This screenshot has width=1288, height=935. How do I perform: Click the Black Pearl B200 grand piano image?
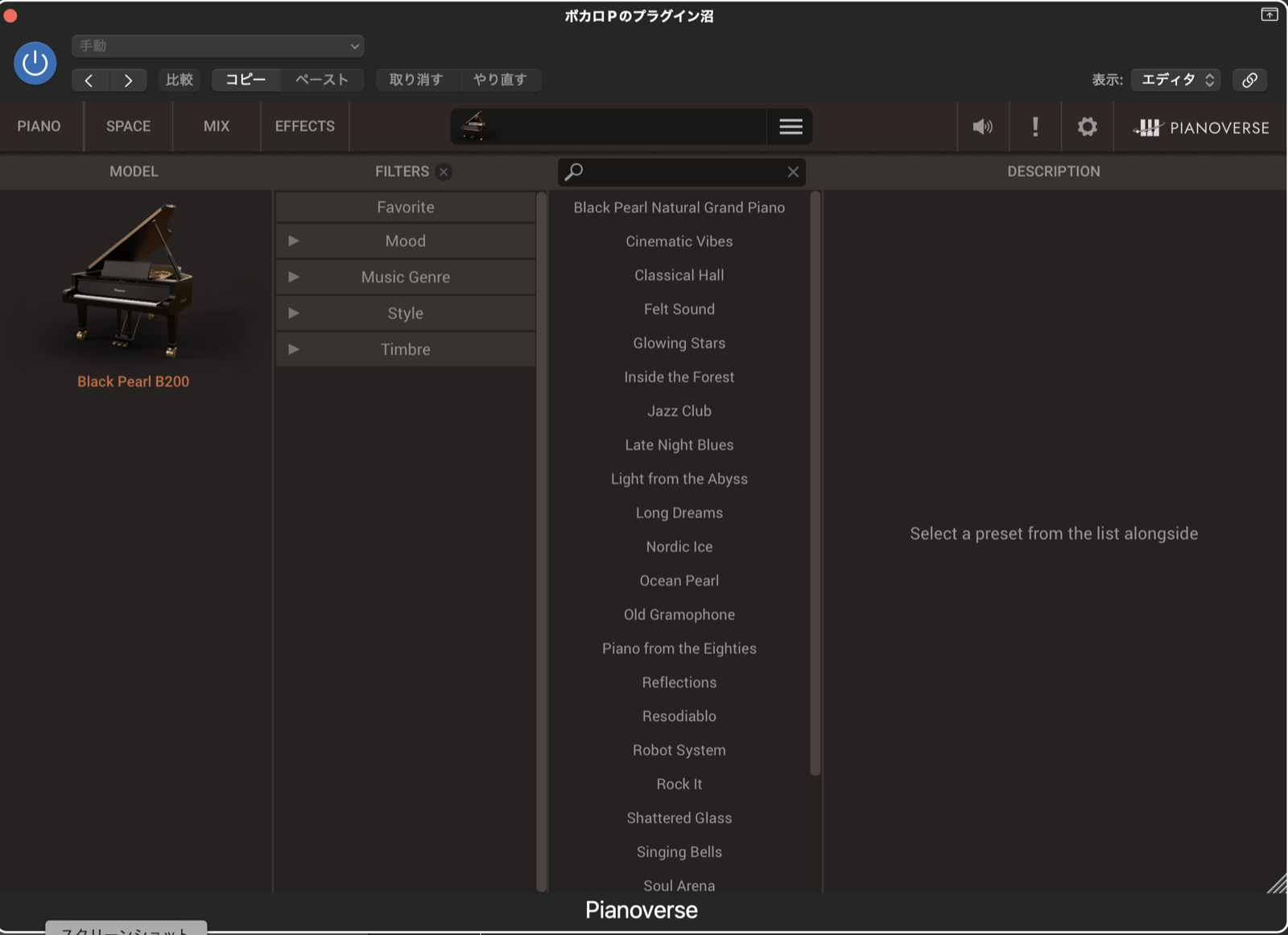[x=129, y=280]
